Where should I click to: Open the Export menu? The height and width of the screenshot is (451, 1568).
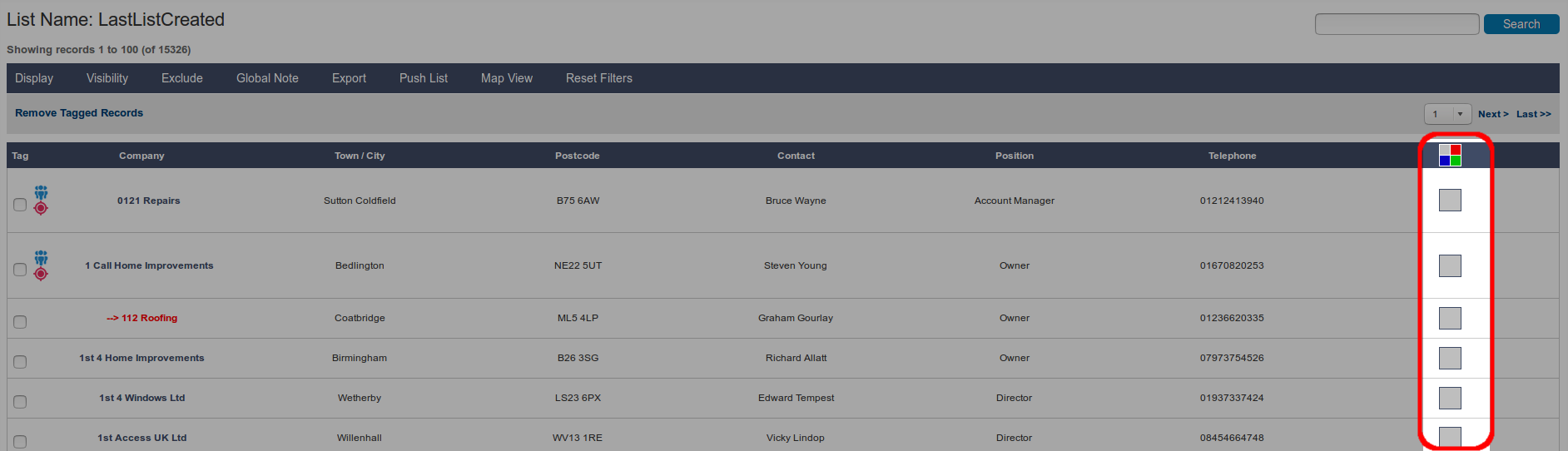pyautogui.click(x=349, y=78)
